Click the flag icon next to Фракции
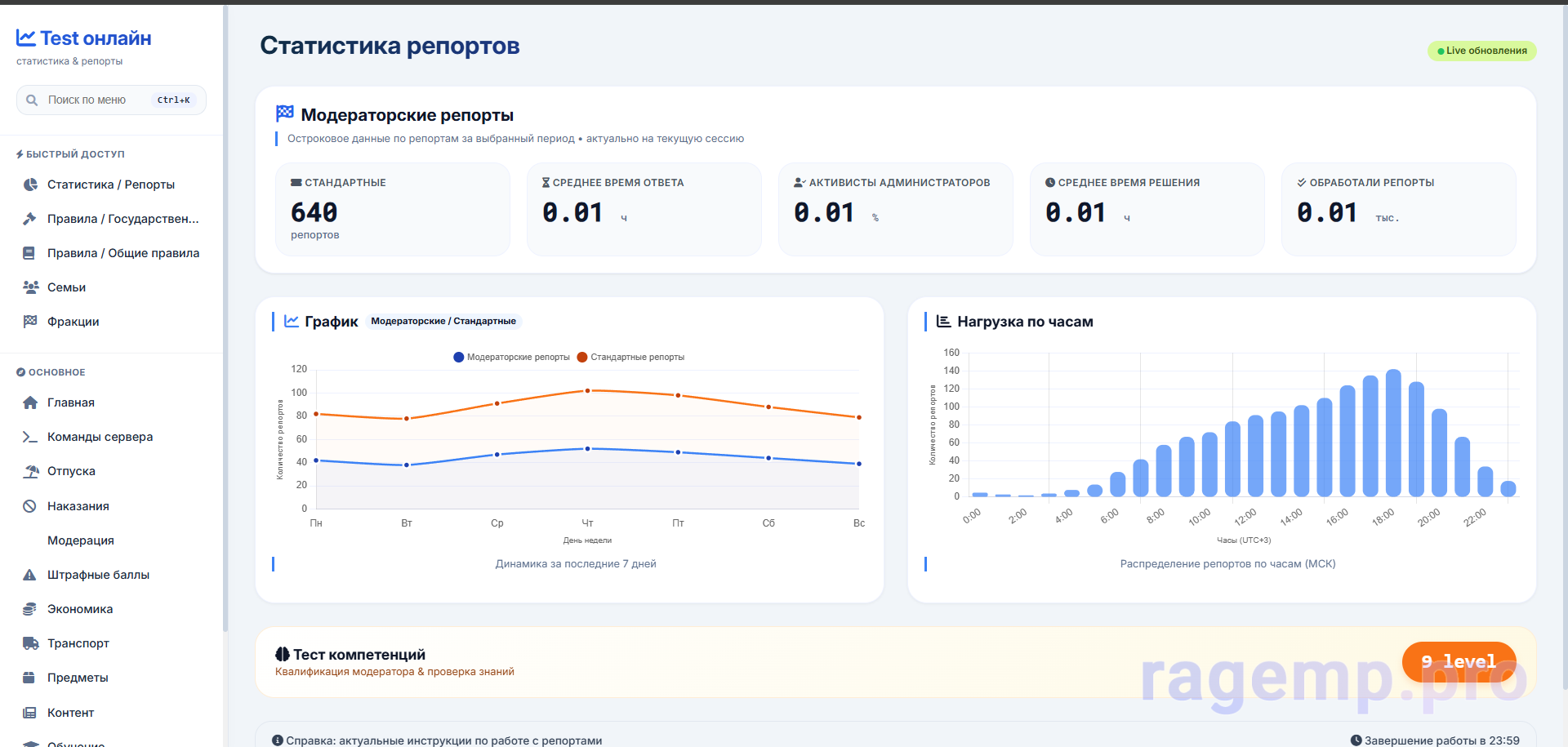This screenshot has width=1568, height=747. click(30, 322)
